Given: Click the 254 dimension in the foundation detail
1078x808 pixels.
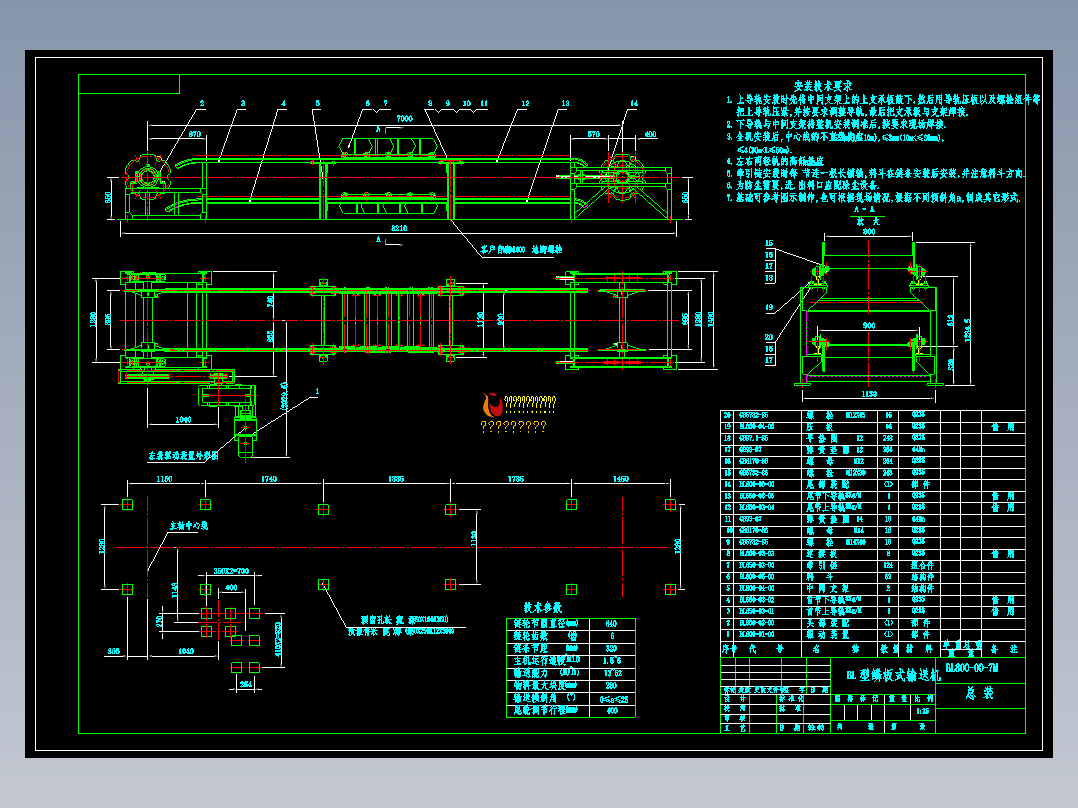Looking at the screenshot, I should (245, 684).
